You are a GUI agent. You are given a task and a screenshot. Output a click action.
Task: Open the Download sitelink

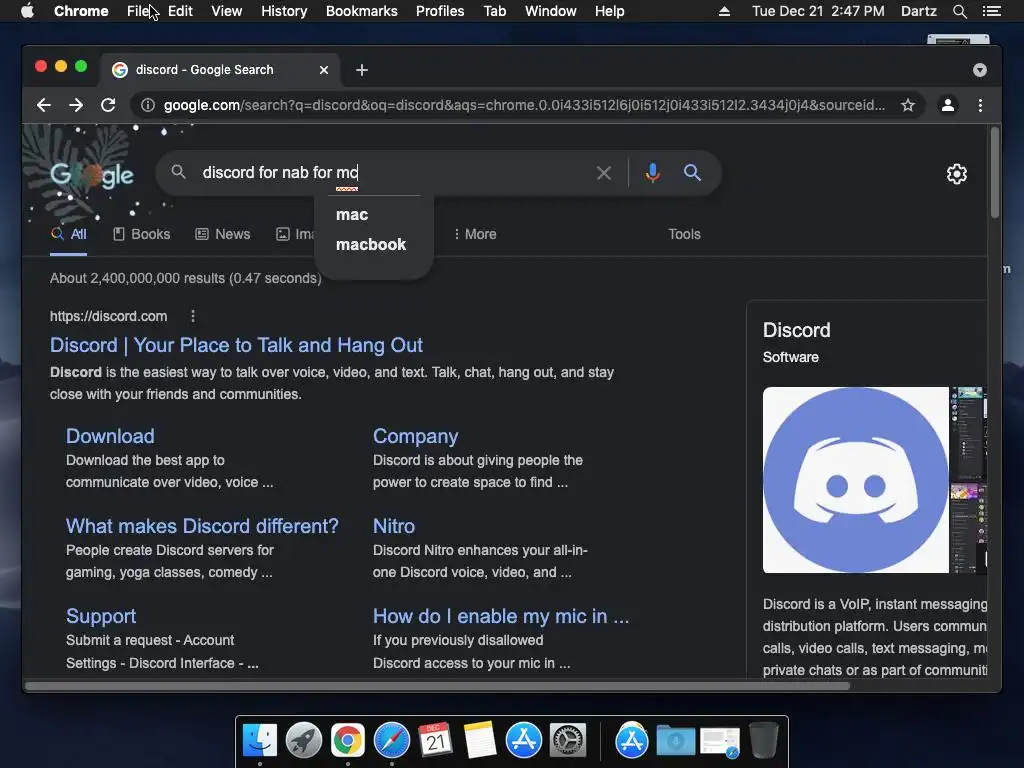pyautogui.click(x=110, y=436)
